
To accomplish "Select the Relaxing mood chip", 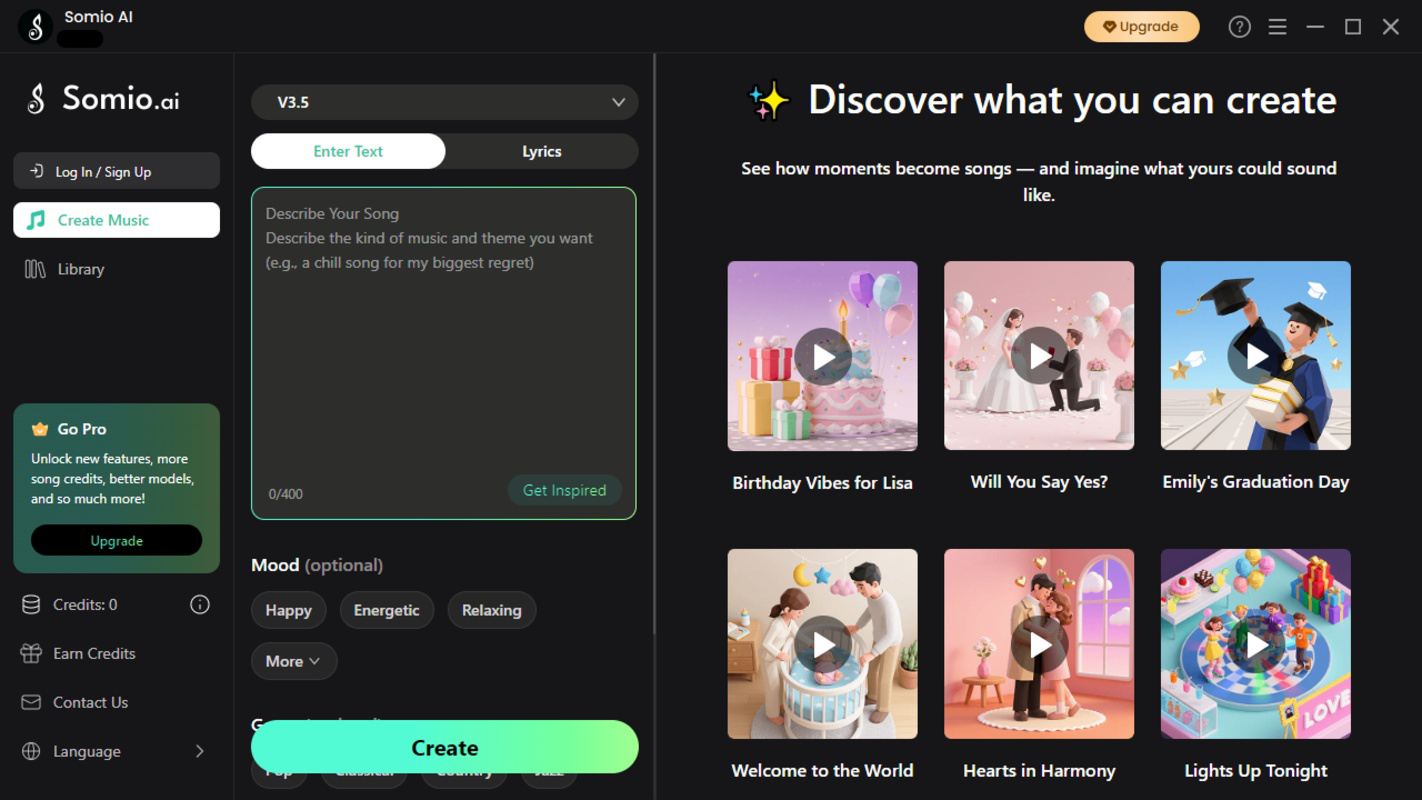I will pyautogui.click(x=491, y=610).
